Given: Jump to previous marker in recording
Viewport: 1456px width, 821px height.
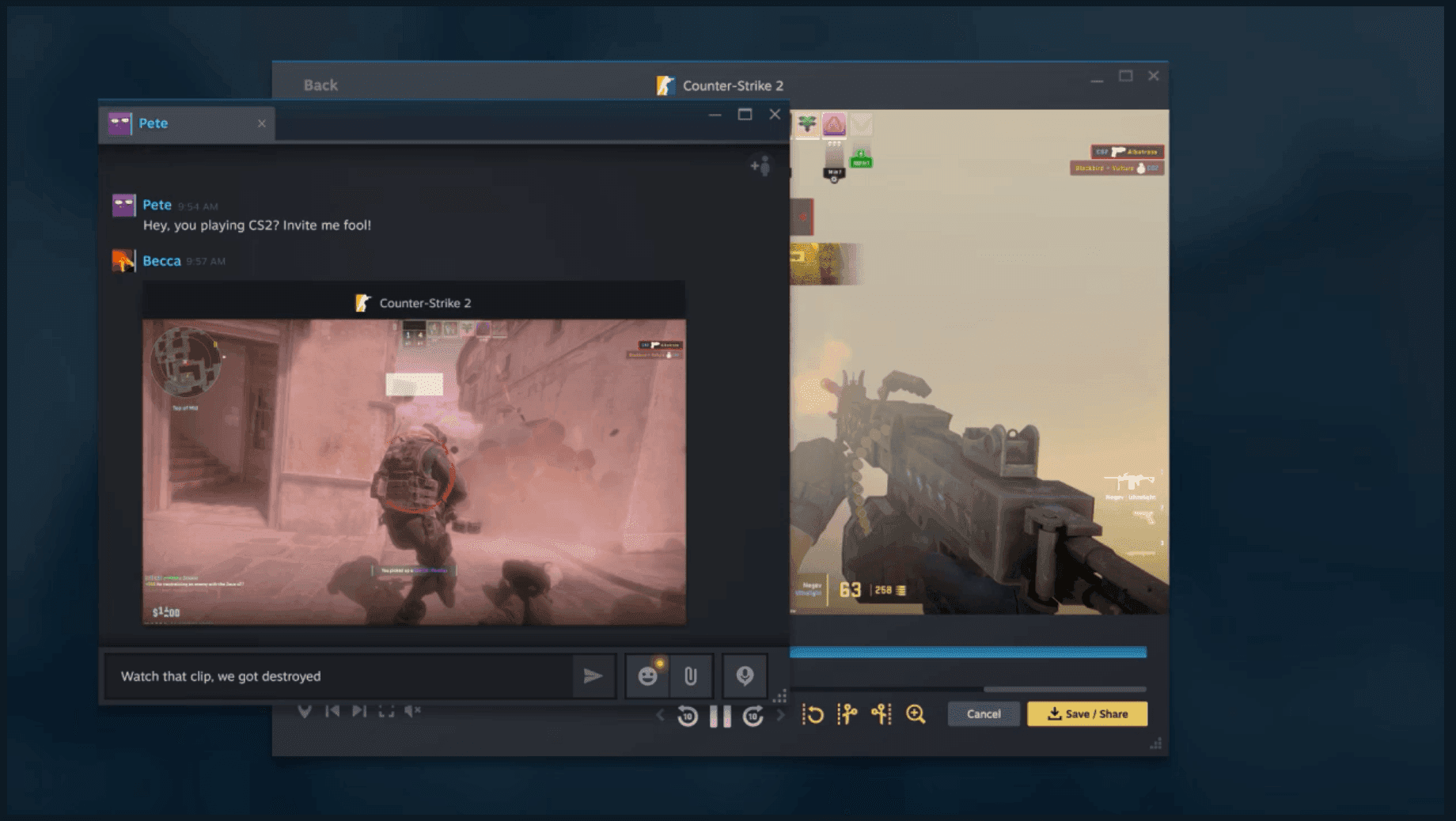Looking at the screenshot, I should coord(332,711).
